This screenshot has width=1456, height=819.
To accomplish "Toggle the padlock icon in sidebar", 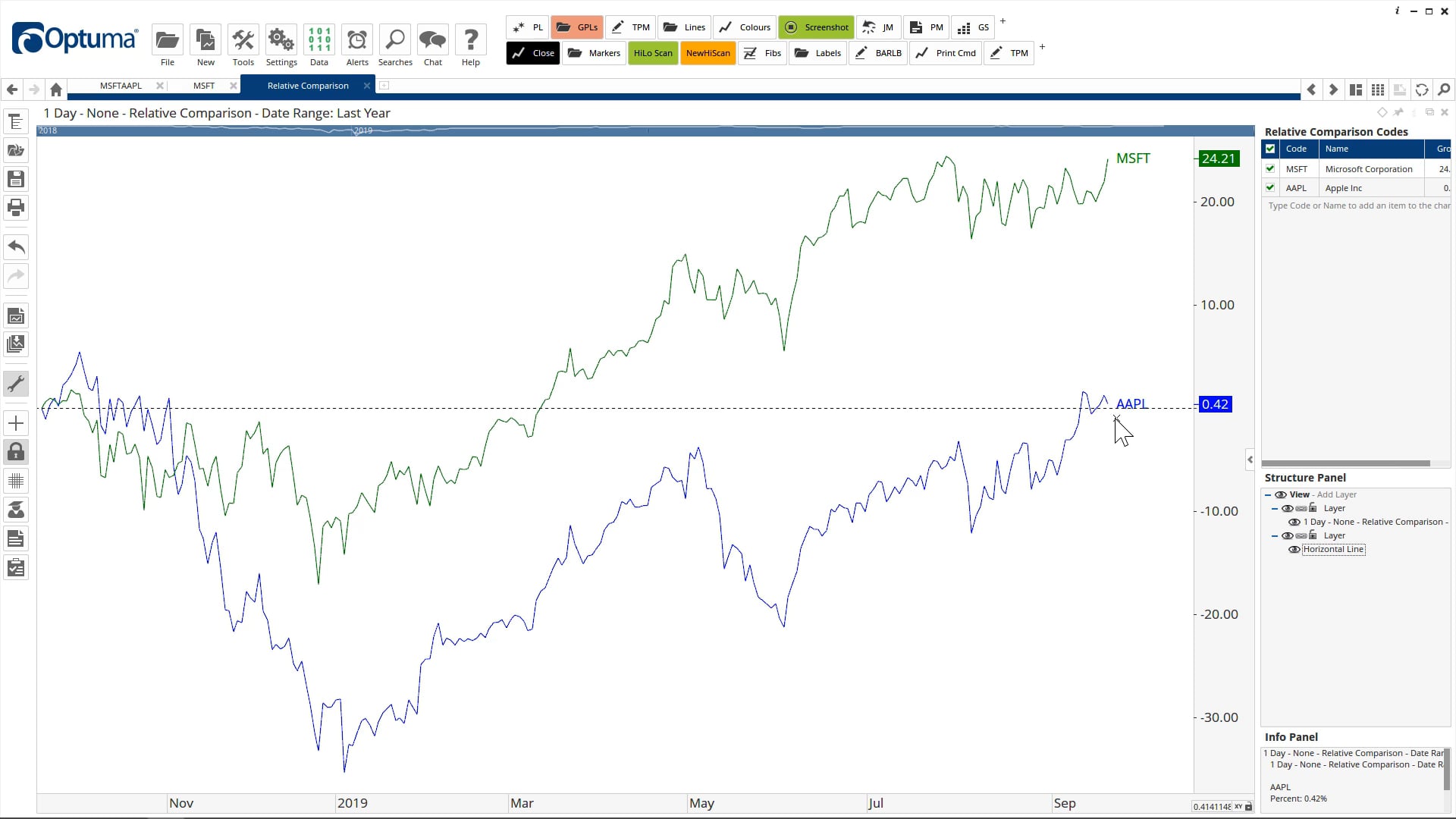I will pos(16,452).
